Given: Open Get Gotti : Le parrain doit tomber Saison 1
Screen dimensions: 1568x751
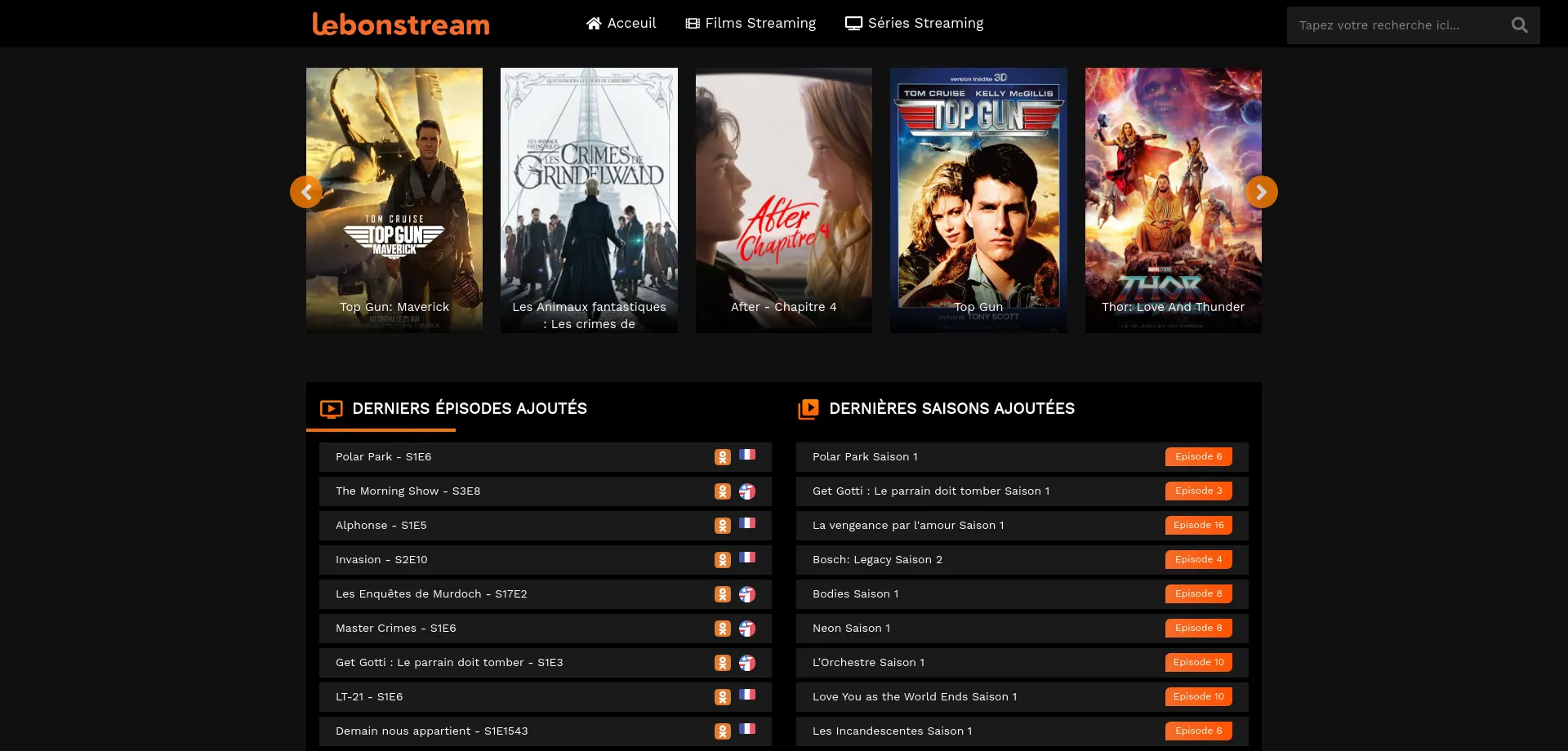Looking at the screenshot, I should (1022, 491).
